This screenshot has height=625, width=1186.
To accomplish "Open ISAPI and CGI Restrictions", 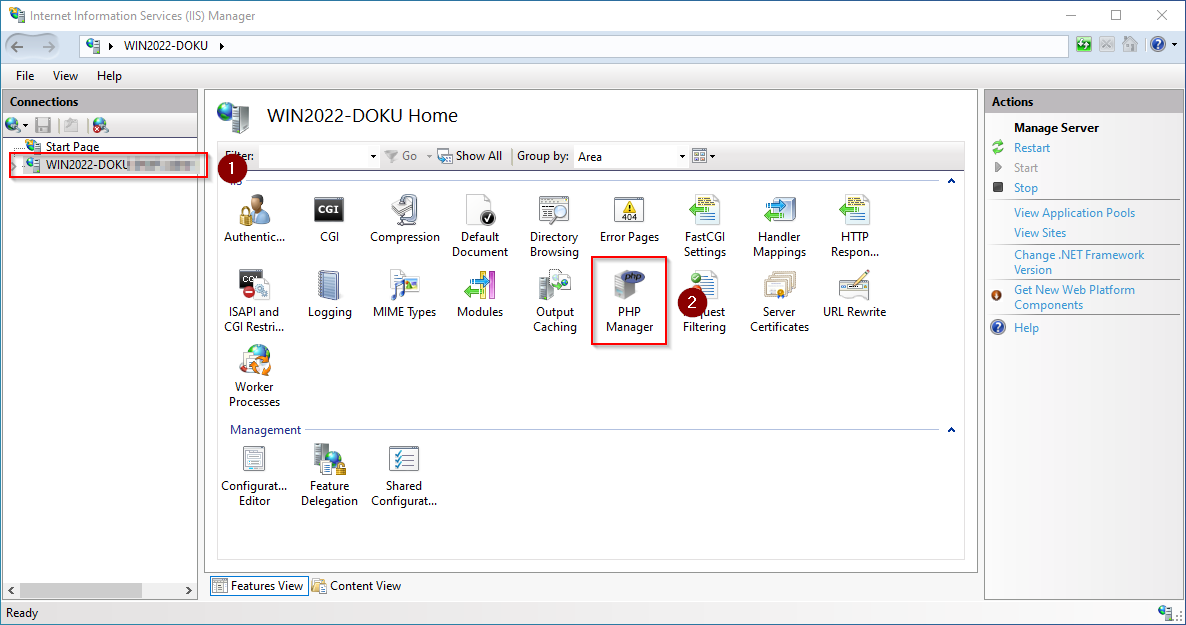I will click(254, 301).
